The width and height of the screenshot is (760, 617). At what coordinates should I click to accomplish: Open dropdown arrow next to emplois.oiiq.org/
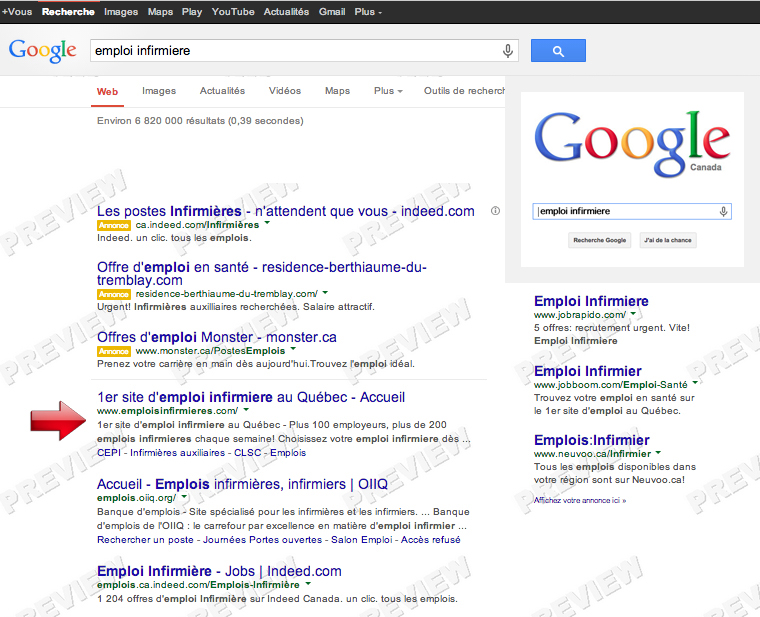tap(184, 497)
